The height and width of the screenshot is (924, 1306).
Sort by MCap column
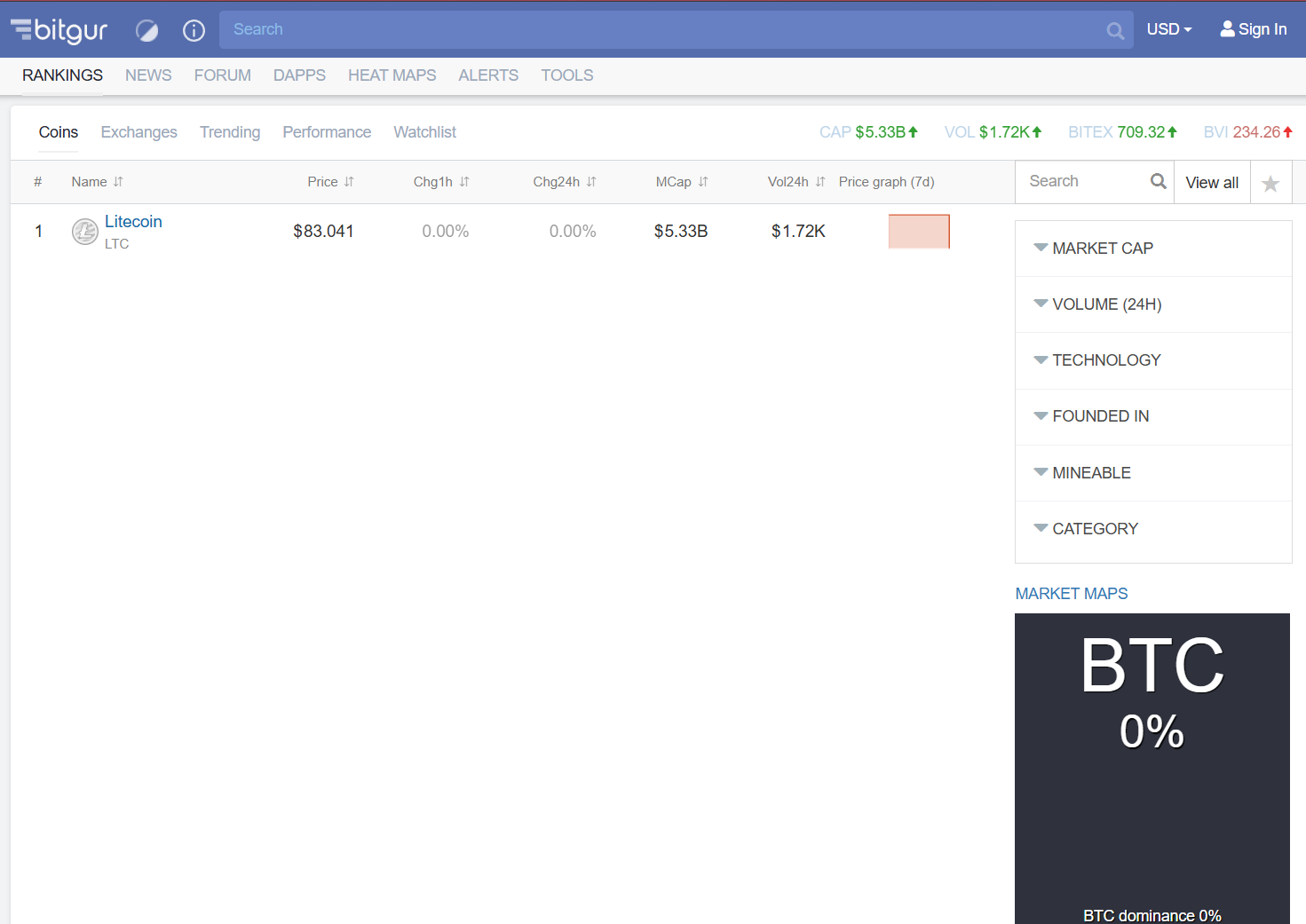(682, 182)
